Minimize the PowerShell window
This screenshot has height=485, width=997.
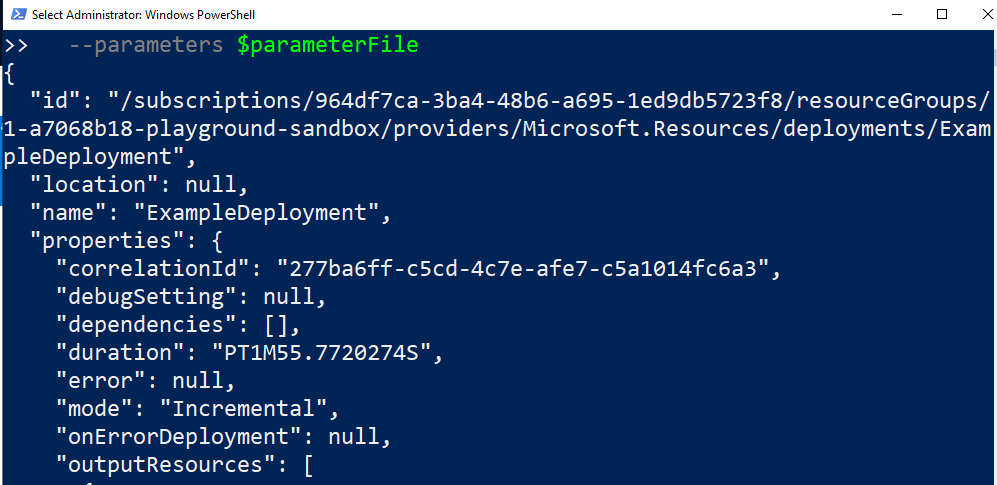click(x=897, y=15)
